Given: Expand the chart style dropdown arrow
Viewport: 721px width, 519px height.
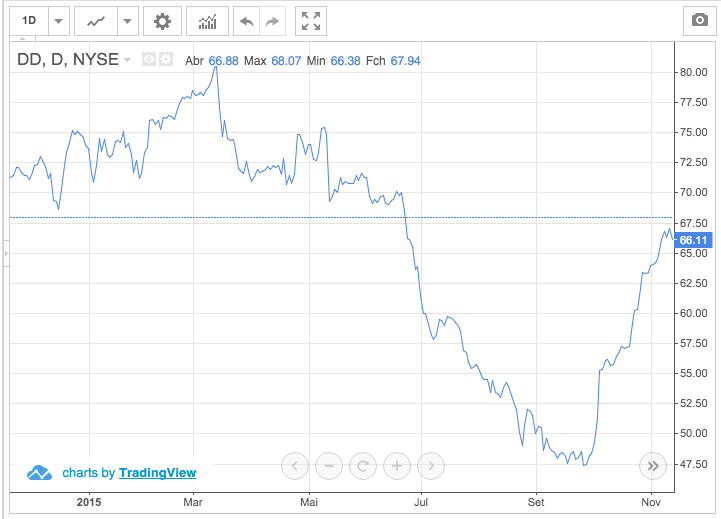Looking at the screenshot, I should tap(127, 20).
